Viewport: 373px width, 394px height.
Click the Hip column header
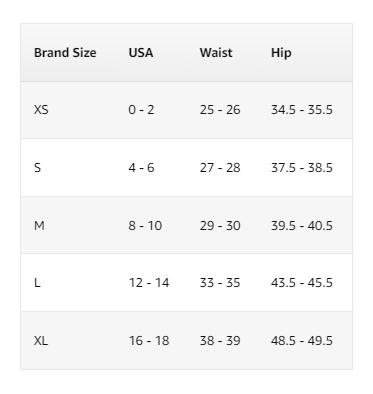click(x=281, y=53)
